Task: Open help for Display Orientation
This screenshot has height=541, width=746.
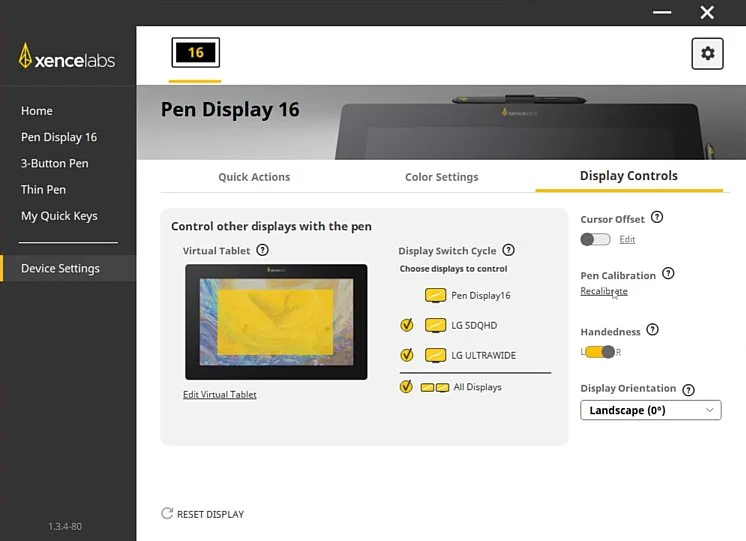Action: [x=688, y=390]
